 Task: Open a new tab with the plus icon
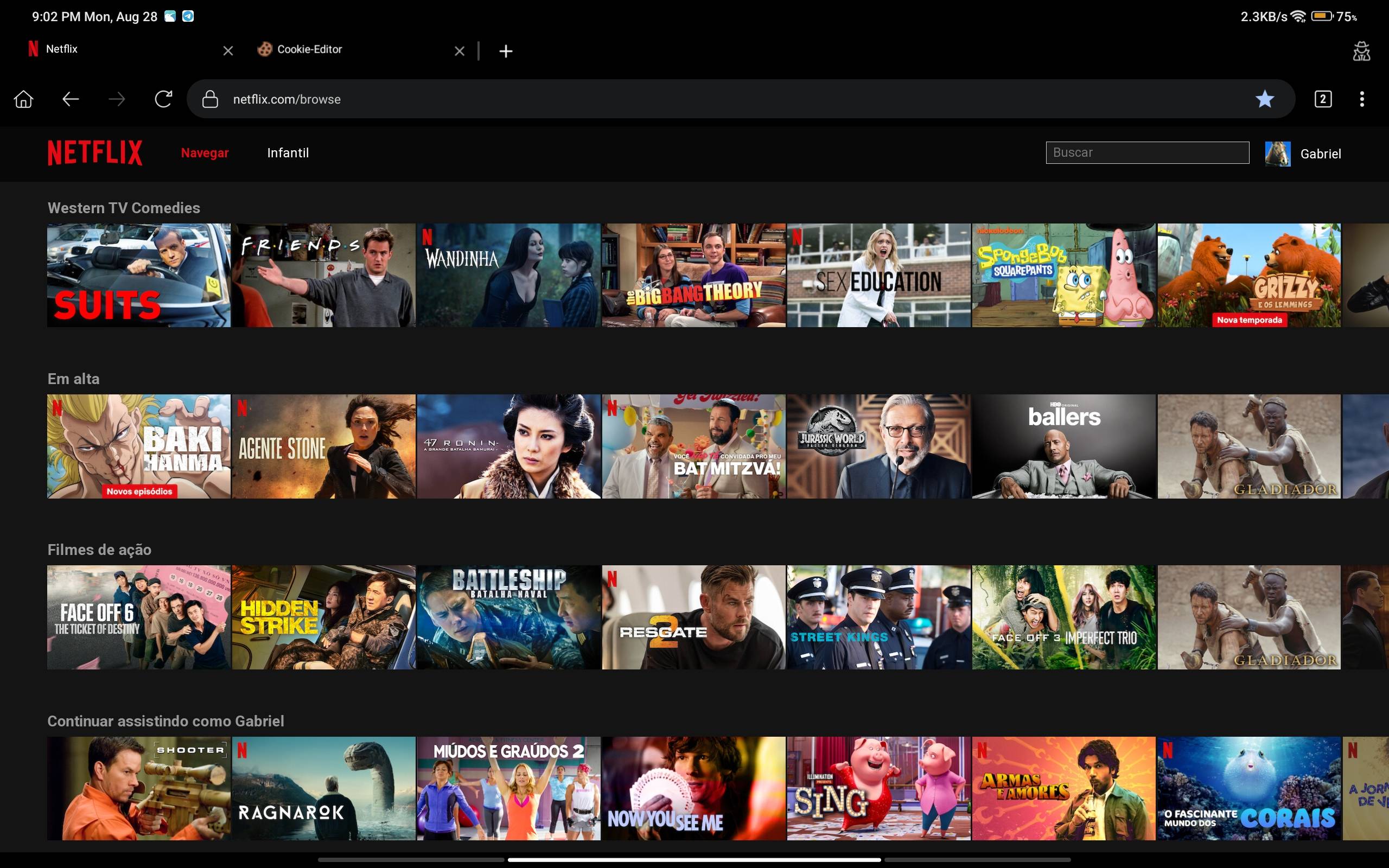pyautogui.click(x=506, y=51)
